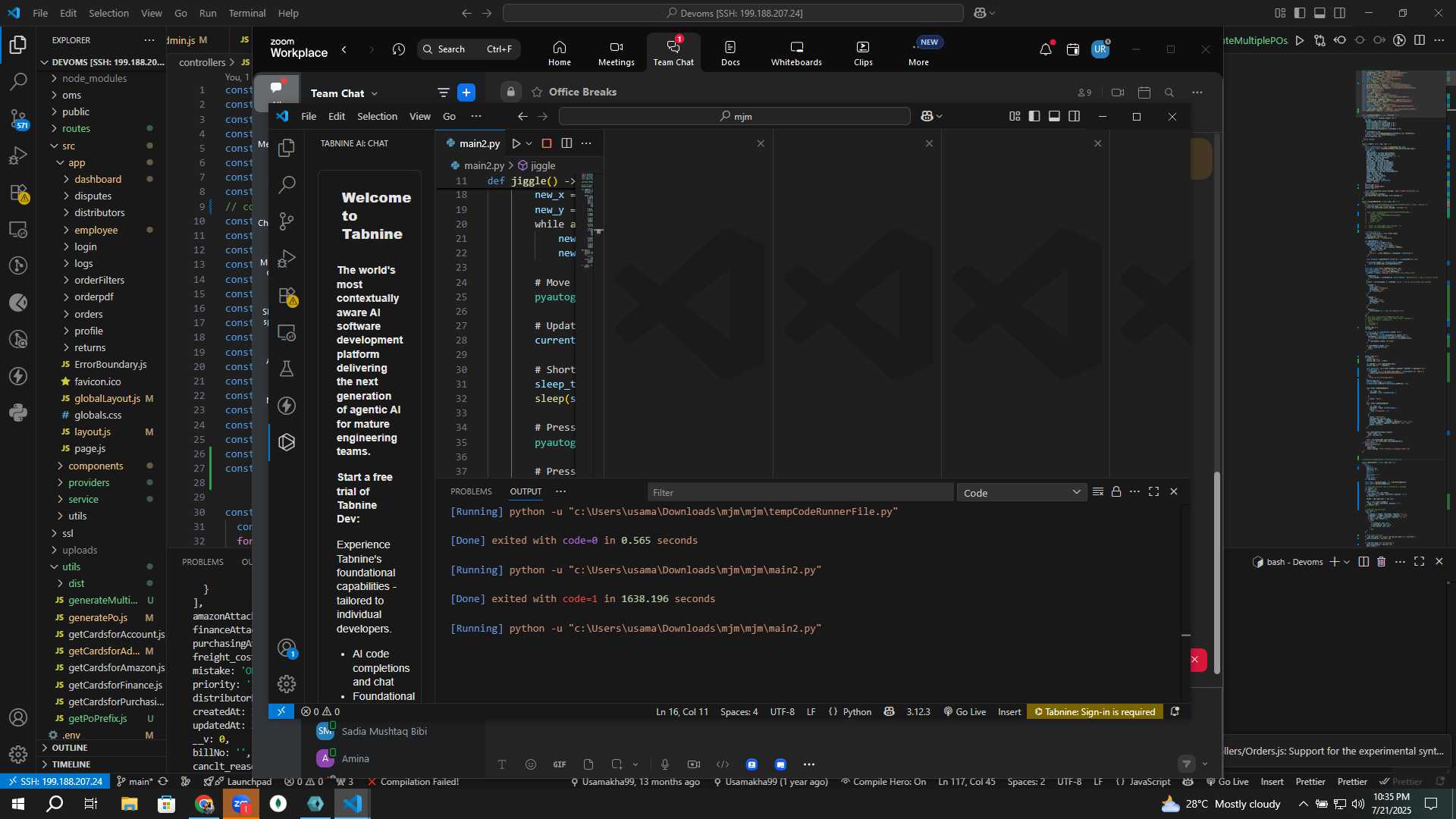Image resolution: width=1456 pixels, height=819 pixels.
Task: Toggle primary sidebar in the inner VS Code
Action: point(1034,116)
